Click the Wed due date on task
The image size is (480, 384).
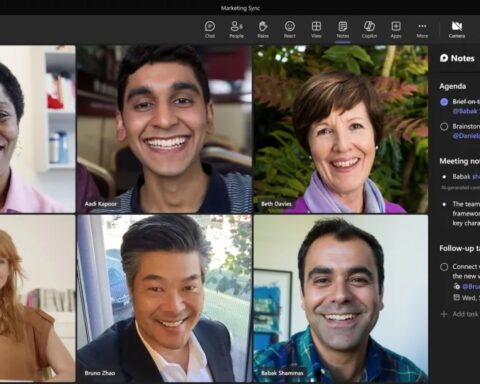point(467,298)
